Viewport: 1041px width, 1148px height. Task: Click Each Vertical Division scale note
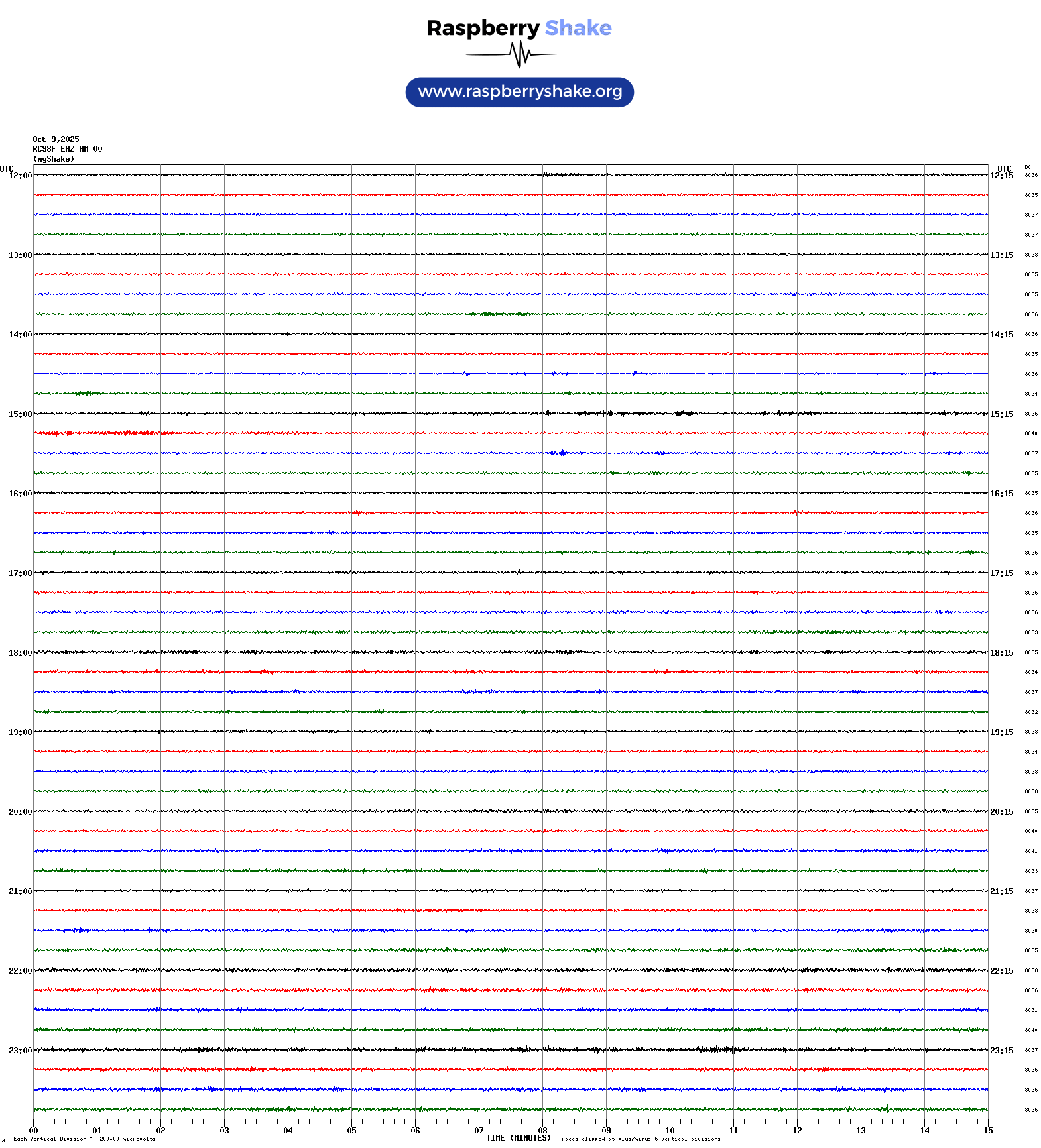84,1139
